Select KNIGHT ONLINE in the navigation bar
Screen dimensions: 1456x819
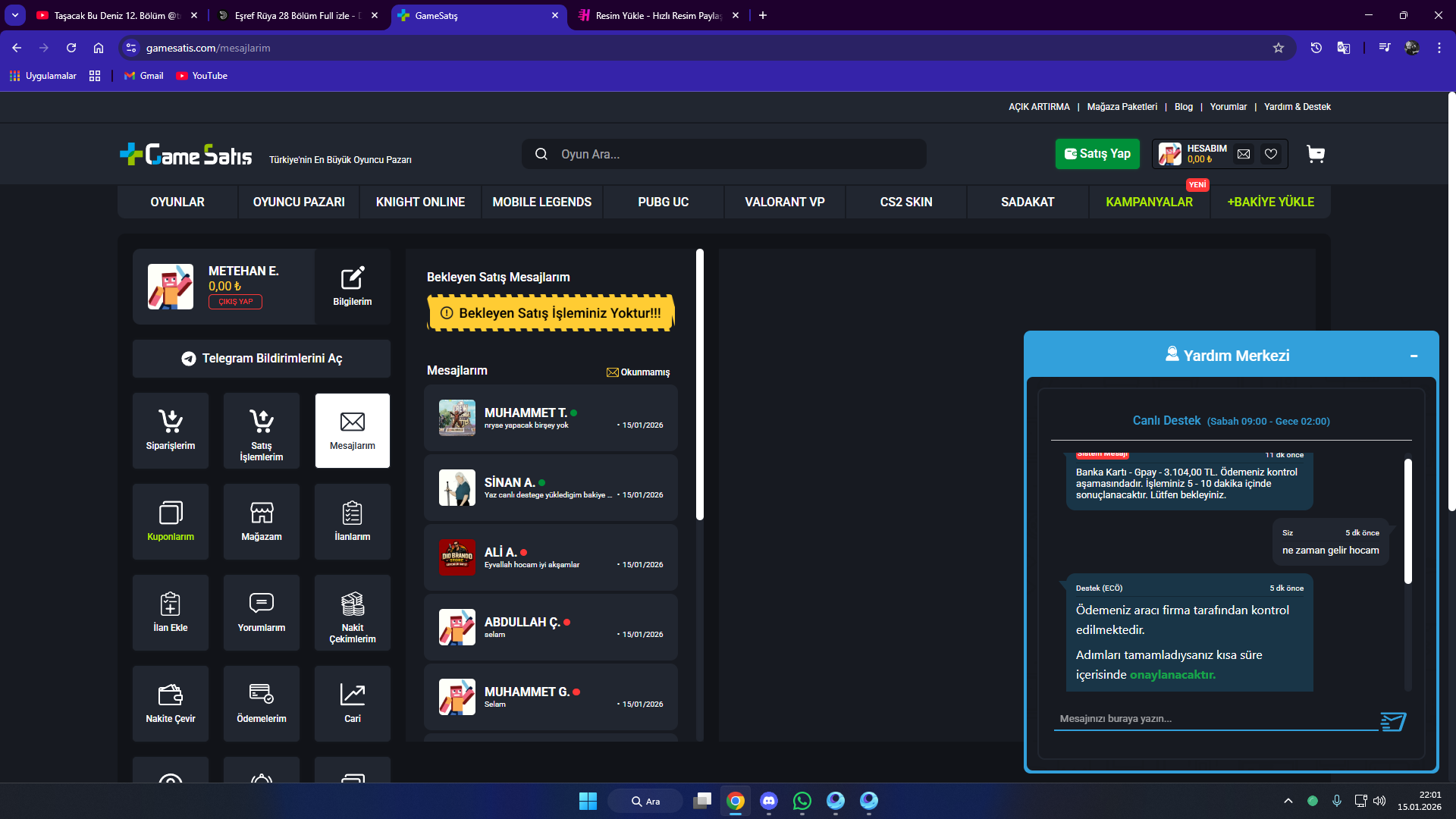pyautogui.click(x=420, y=202)
